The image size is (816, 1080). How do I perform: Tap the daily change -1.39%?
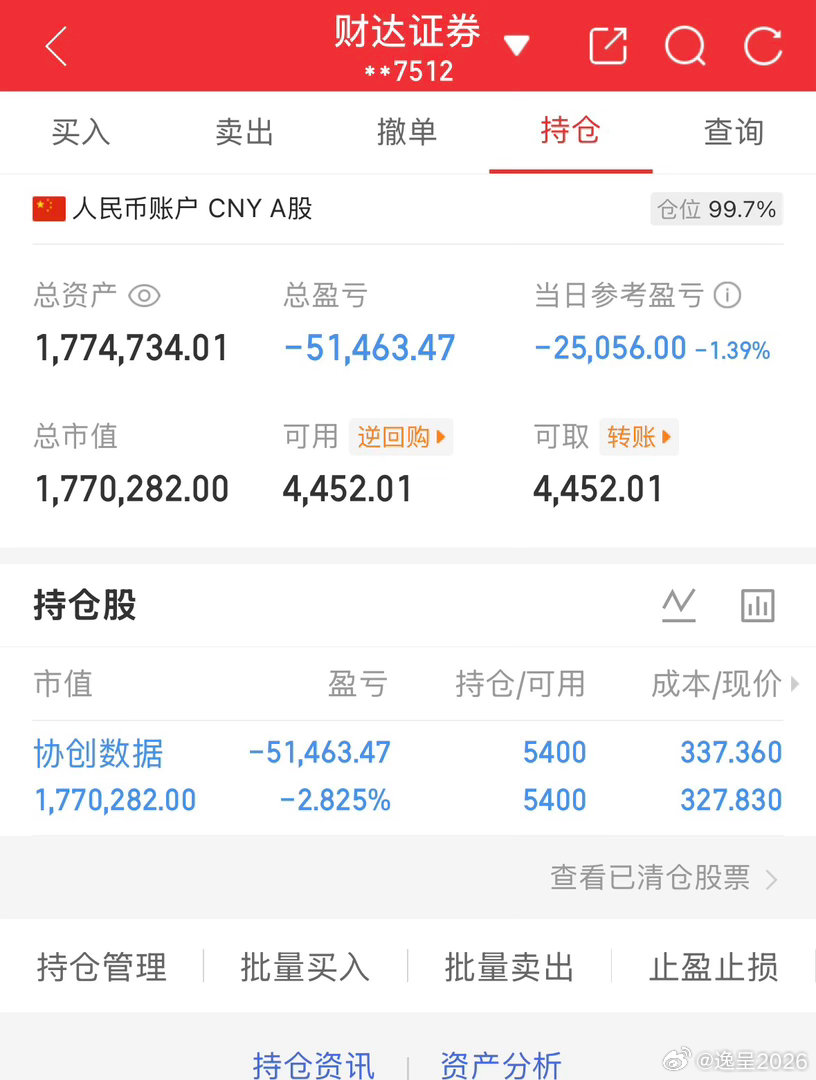733,351
